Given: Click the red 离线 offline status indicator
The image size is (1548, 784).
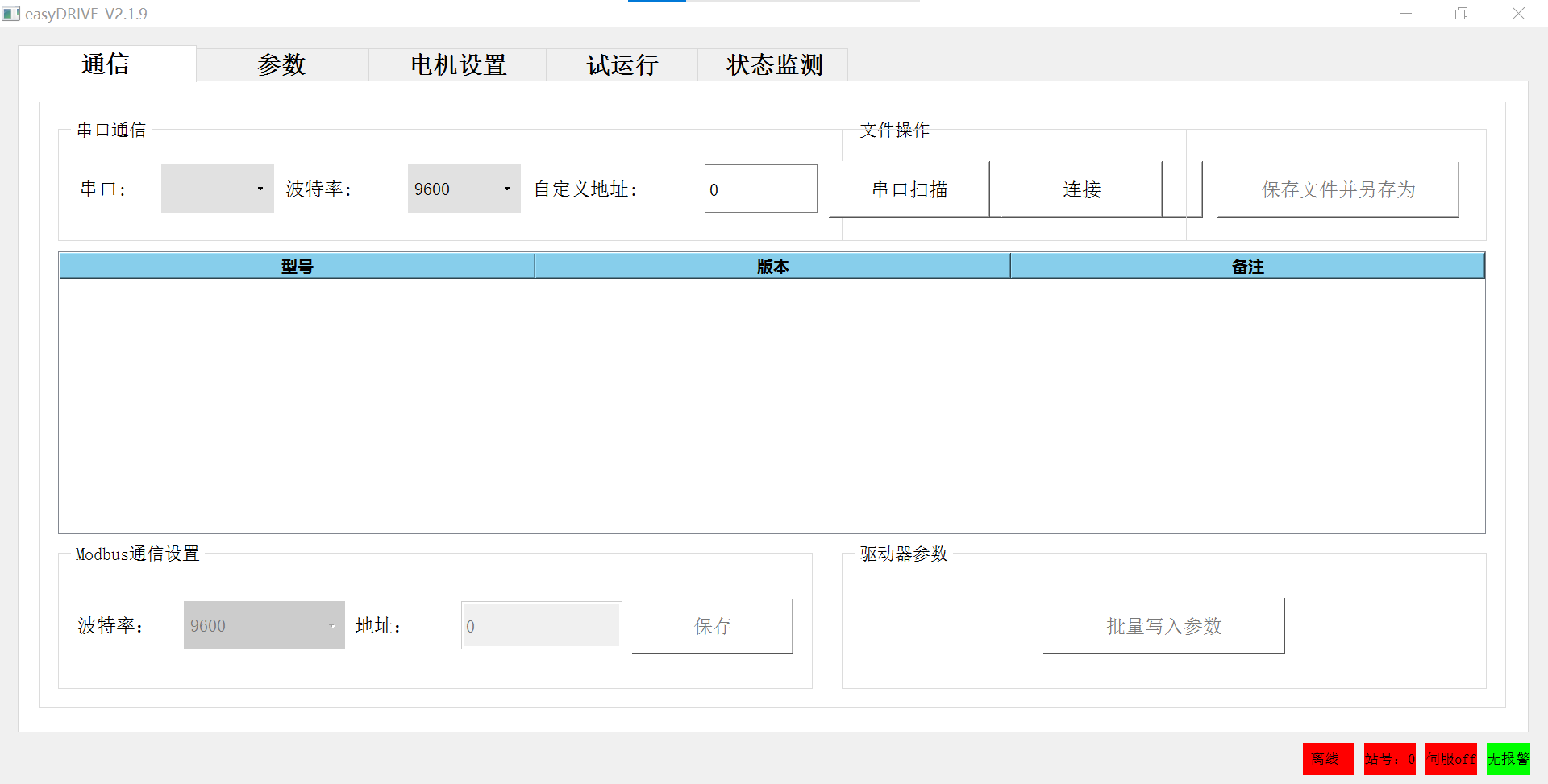Looking at the screenshot, I should pyautogui.click(x=1327, y=759).
